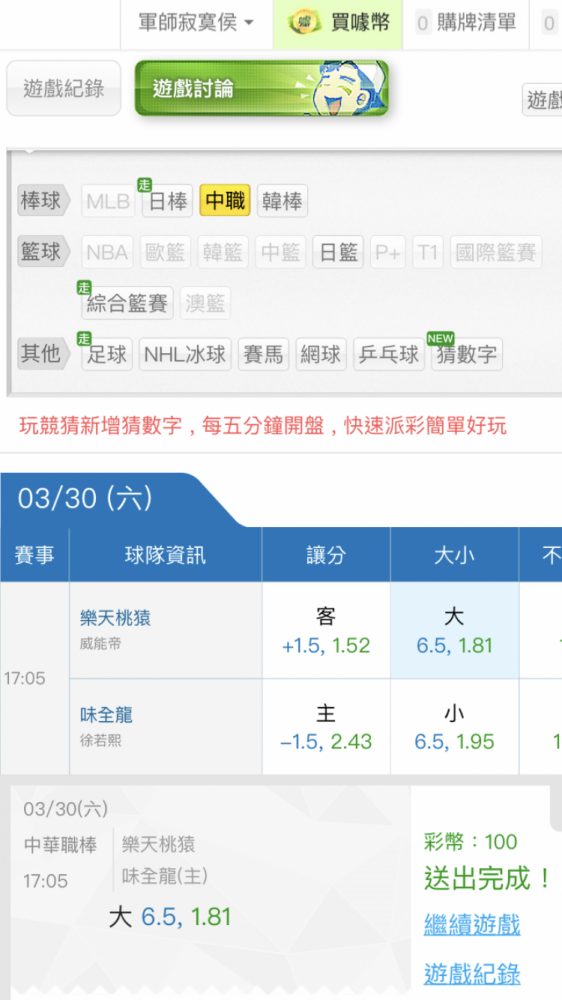Select the 韓棒 league tab

283,202
